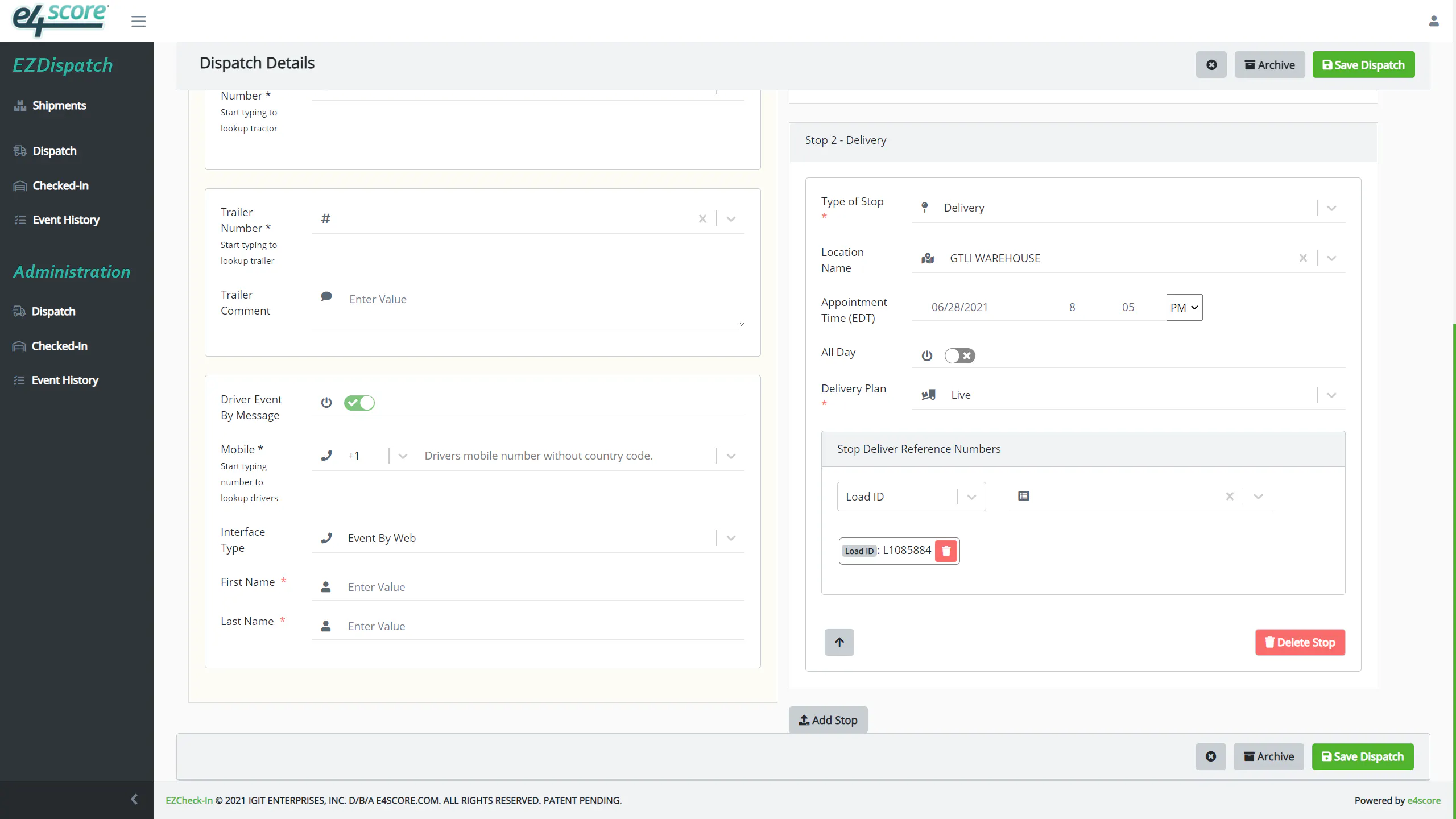Move Stop 2 up with arrow
The image size is (1456, 819).
839,642
